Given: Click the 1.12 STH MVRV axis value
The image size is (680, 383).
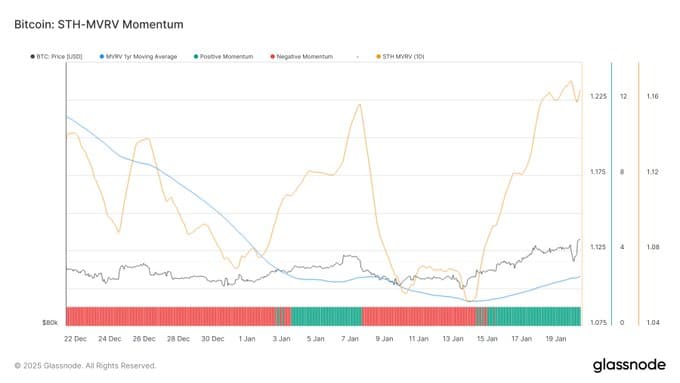Looking at the screenshot, I should pyautogui.click(x=652, y=172).
